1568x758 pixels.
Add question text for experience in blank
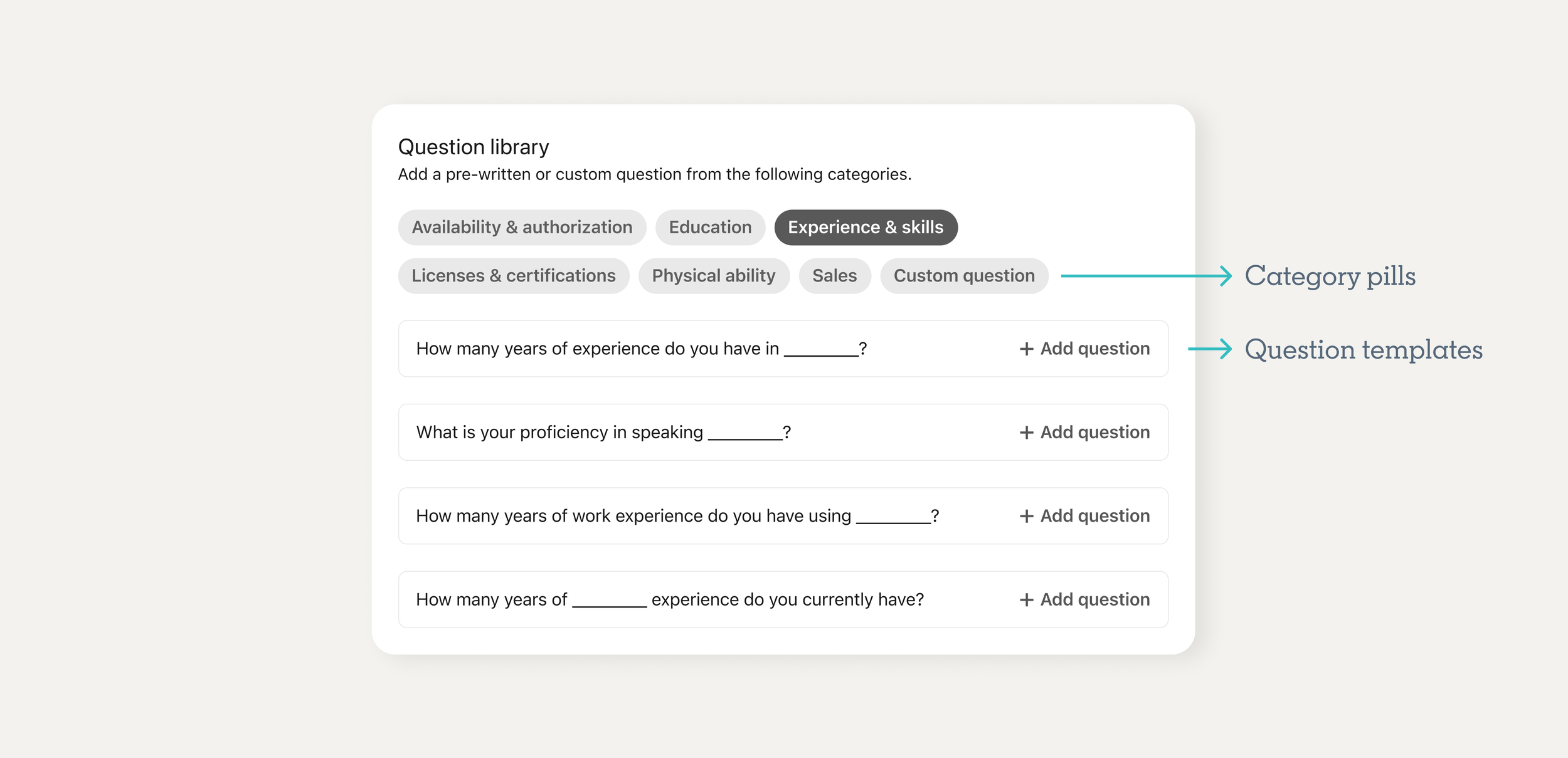tap(1095, 349)
